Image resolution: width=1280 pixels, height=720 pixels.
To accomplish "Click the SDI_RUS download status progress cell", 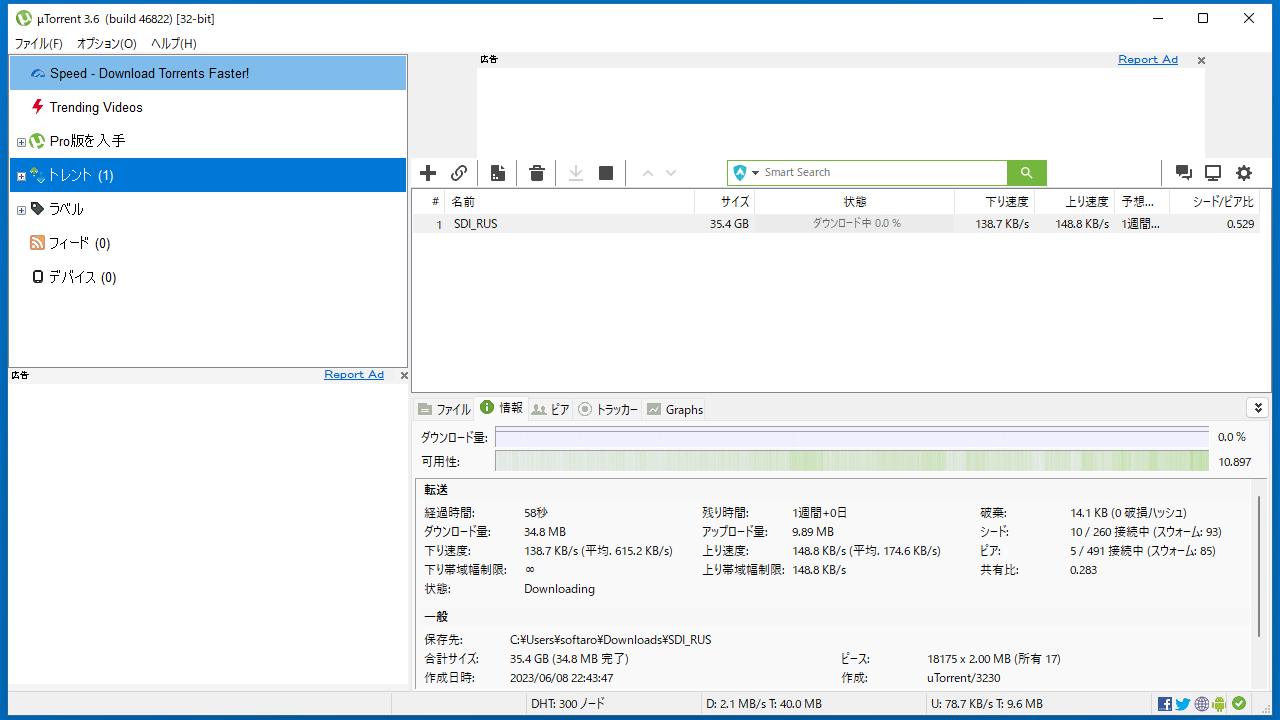I will [855, 224].
